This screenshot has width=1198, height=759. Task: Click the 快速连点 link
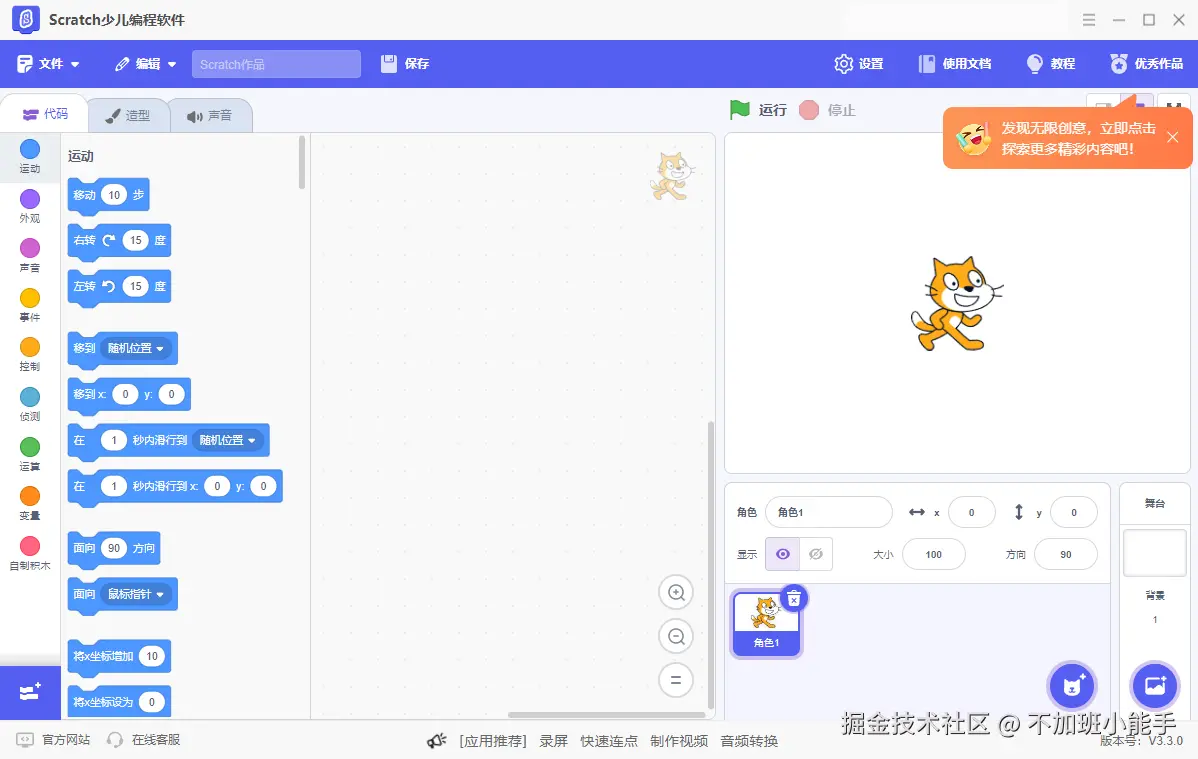coord(609,741)
